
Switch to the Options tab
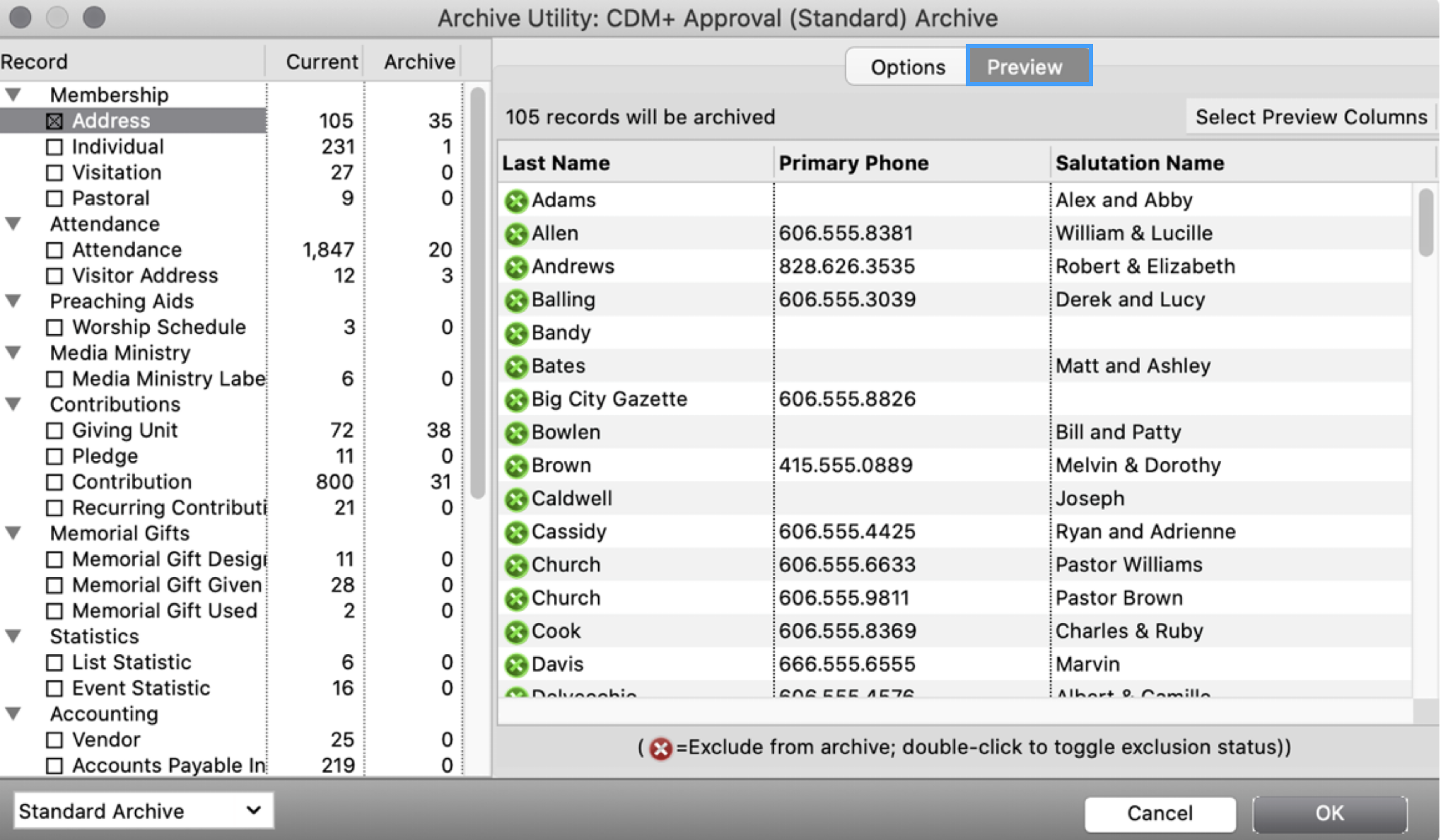(x=907, y=66)
